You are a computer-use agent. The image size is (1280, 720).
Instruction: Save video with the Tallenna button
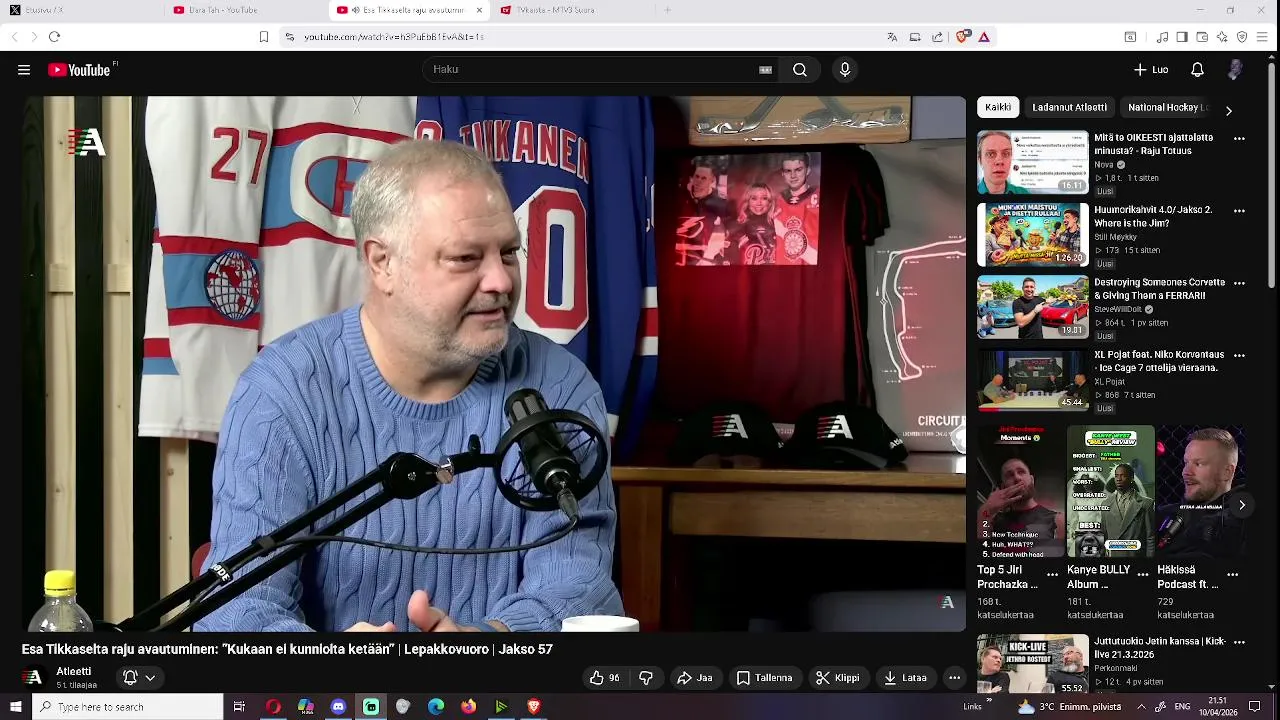(x=765, y=678)
